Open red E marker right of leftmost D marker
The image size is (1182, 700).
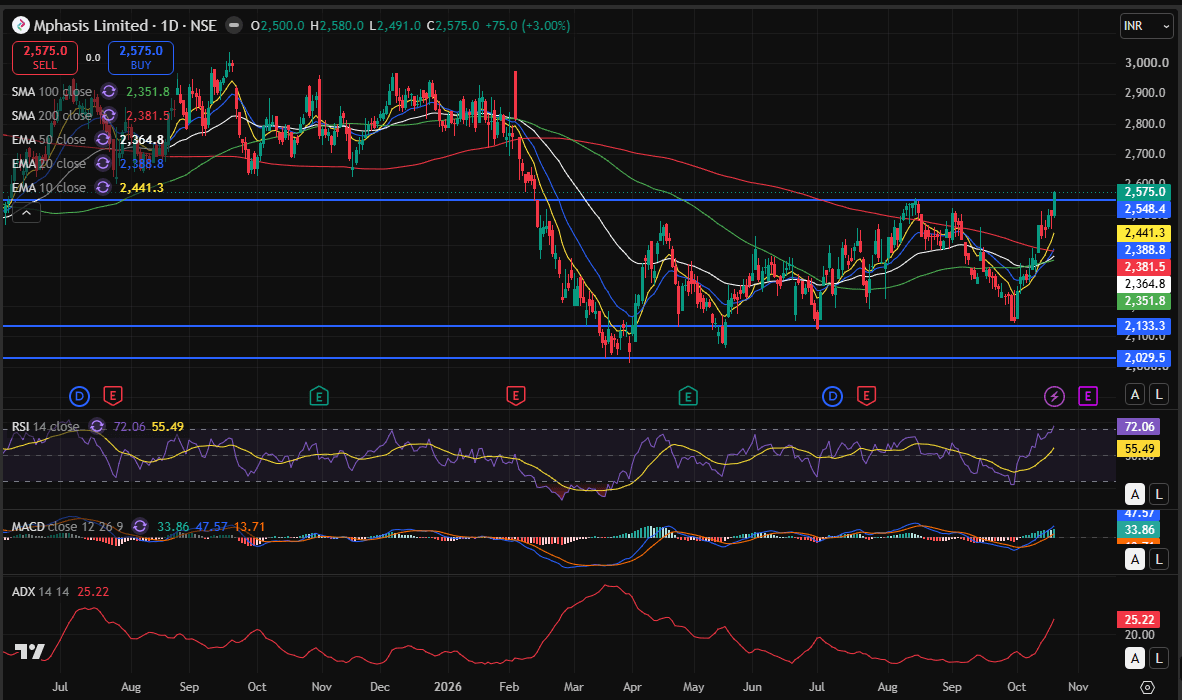(x=112, y=396)
